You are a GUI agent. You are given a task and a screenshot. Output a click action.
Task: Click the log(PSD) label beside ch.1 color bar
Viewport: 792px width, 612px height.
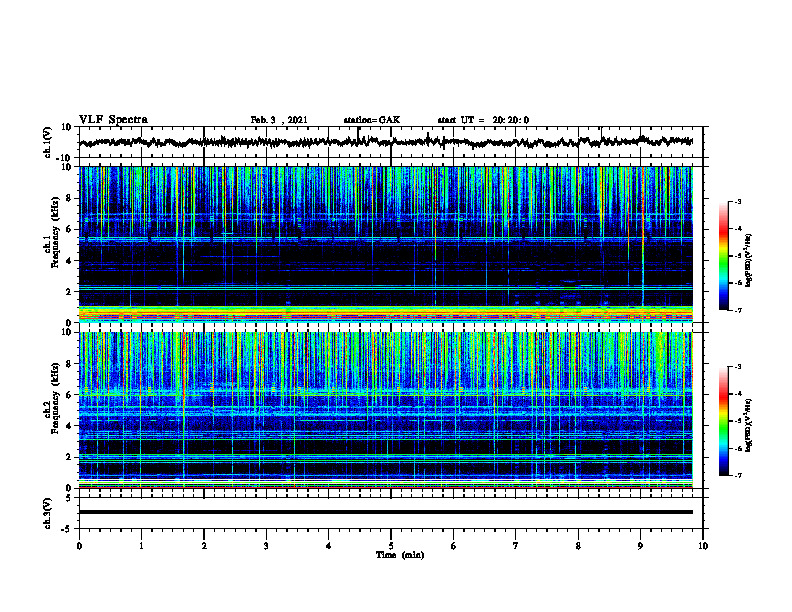pyautogui.click(x=749, y=261)
